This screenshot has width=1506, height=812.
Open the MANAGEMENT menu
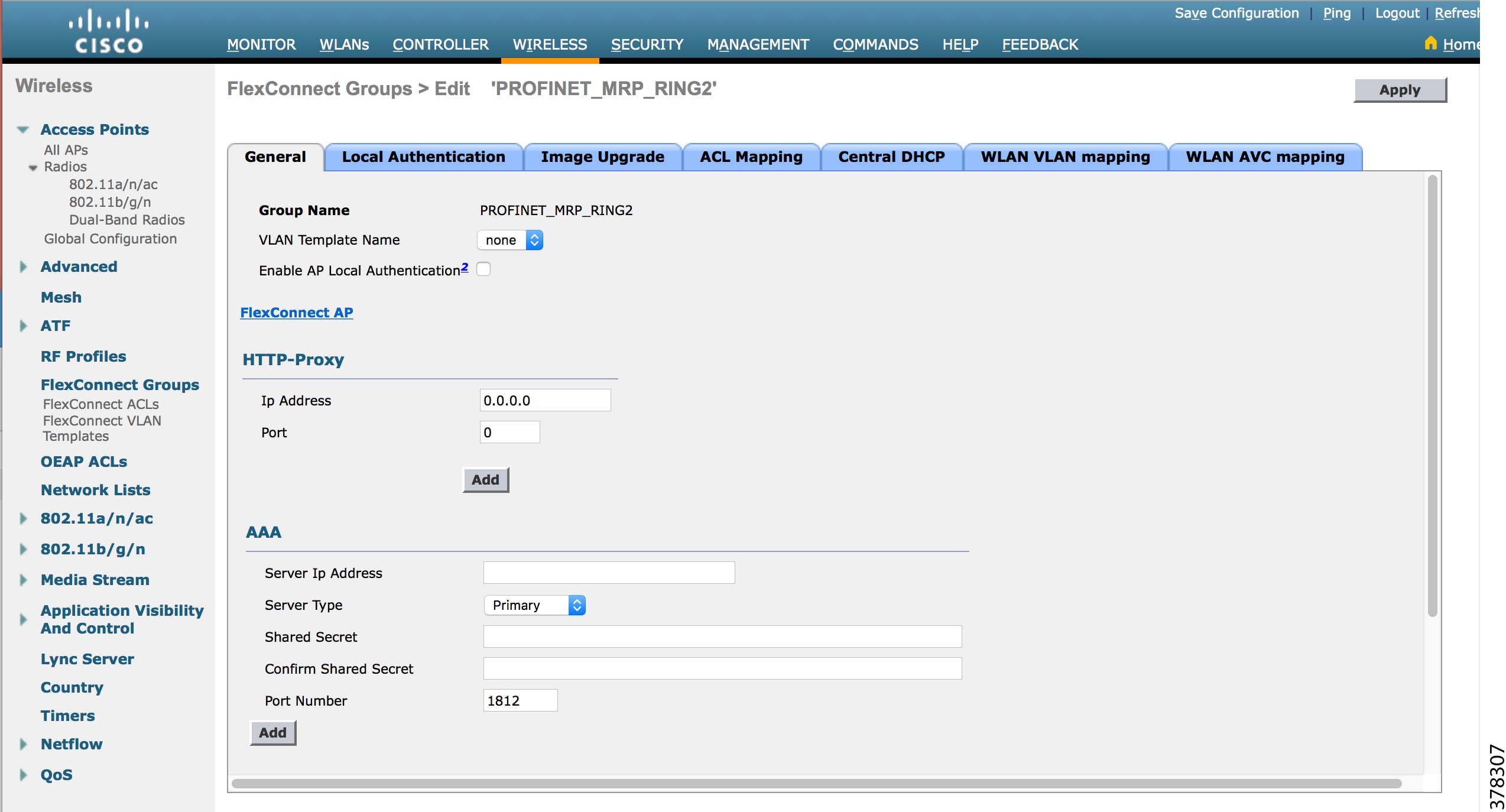point(758,44)
